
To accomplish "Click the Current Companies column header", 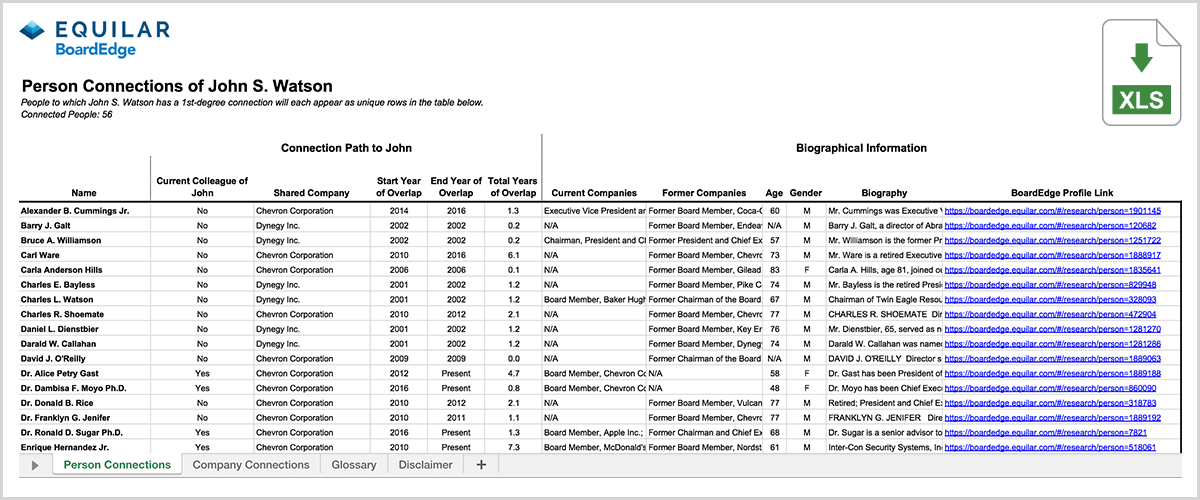I will click(x=594, y=193).
